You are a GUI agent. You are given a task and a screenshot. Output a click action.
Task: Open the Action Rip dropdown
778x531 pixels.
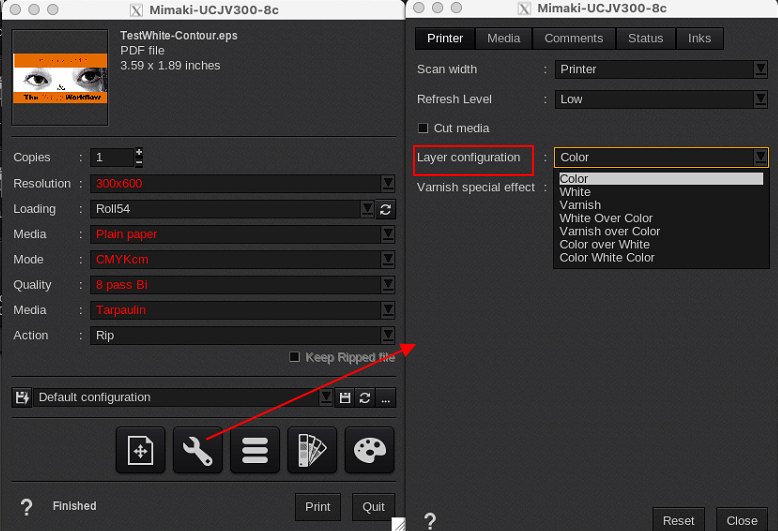388,335
